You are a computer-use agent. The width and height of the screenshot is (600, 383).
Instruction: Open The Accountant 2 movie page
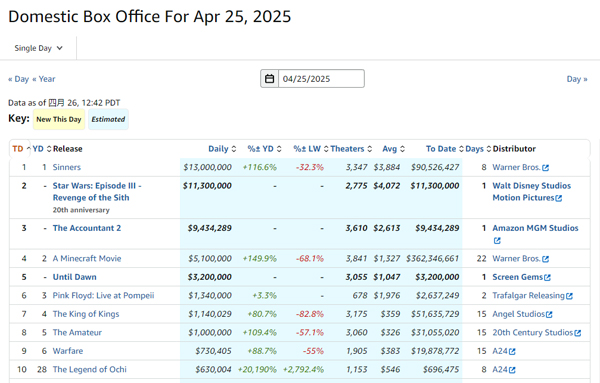pyautogui.click(x=87, y=228)
